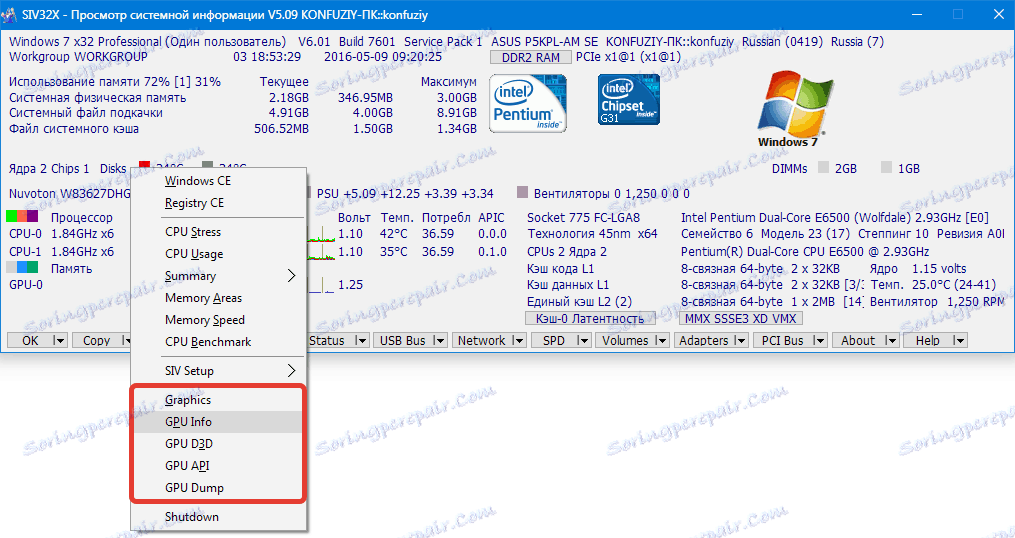Click the Network button

pyautogui.click(x=482, y=341)
